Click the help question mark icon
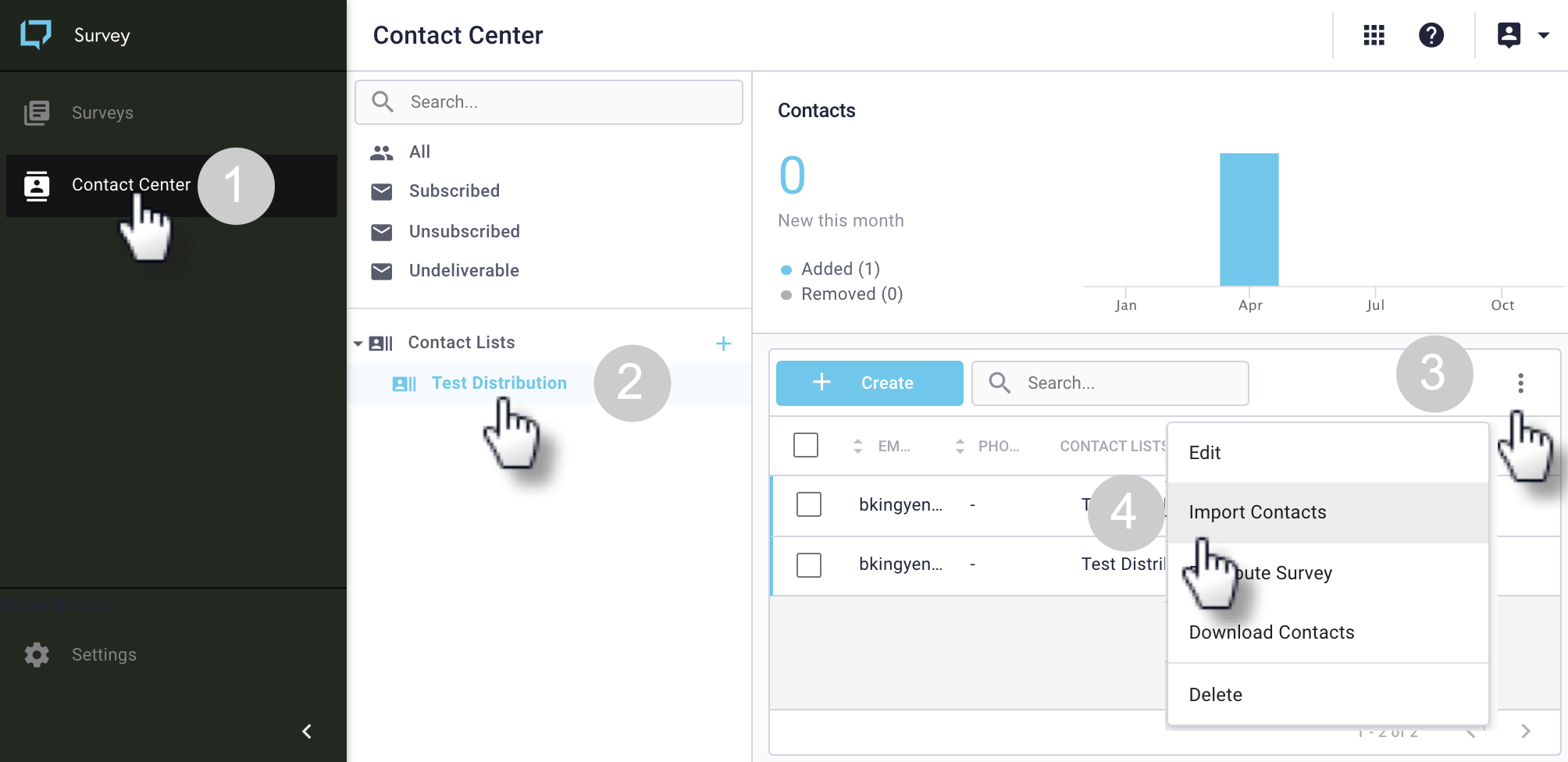Screen dimensions: 1568x762 click(x=1431, y=35)
